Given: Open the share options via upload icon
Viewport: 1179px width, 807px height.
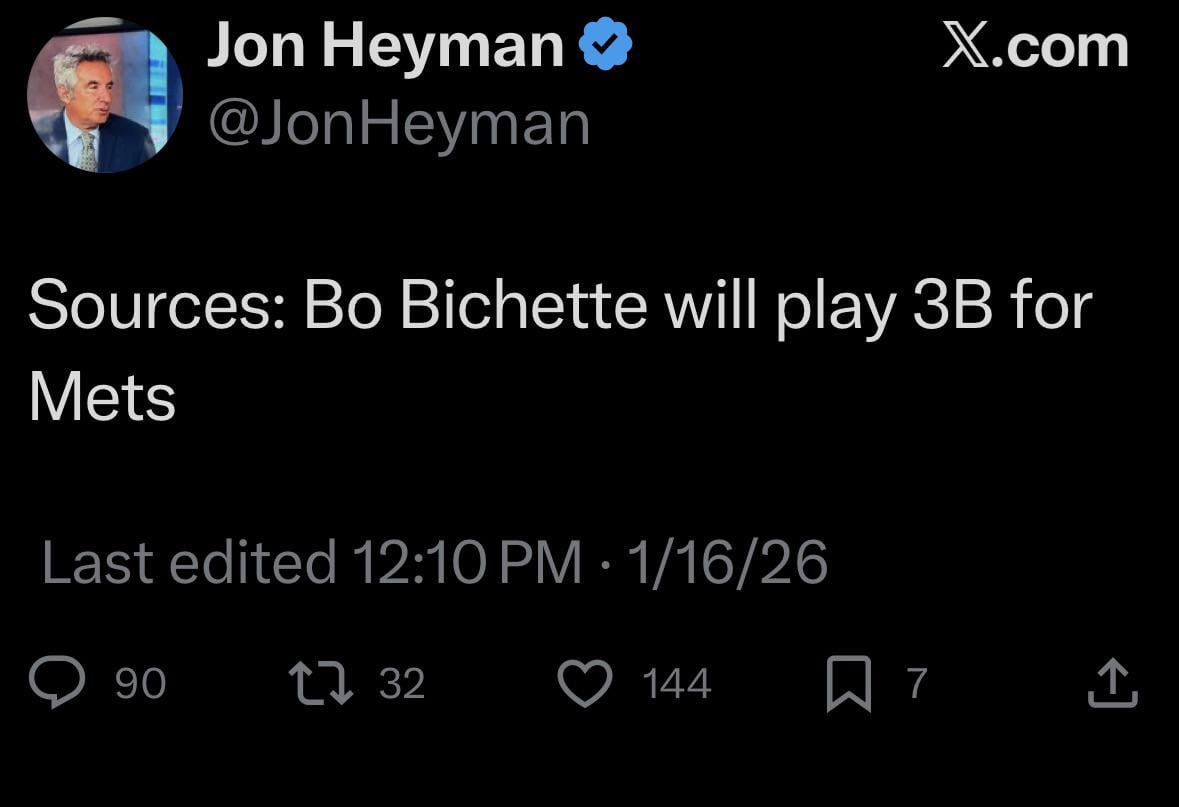Looking at the screenshot, I should coord(1113,683).
